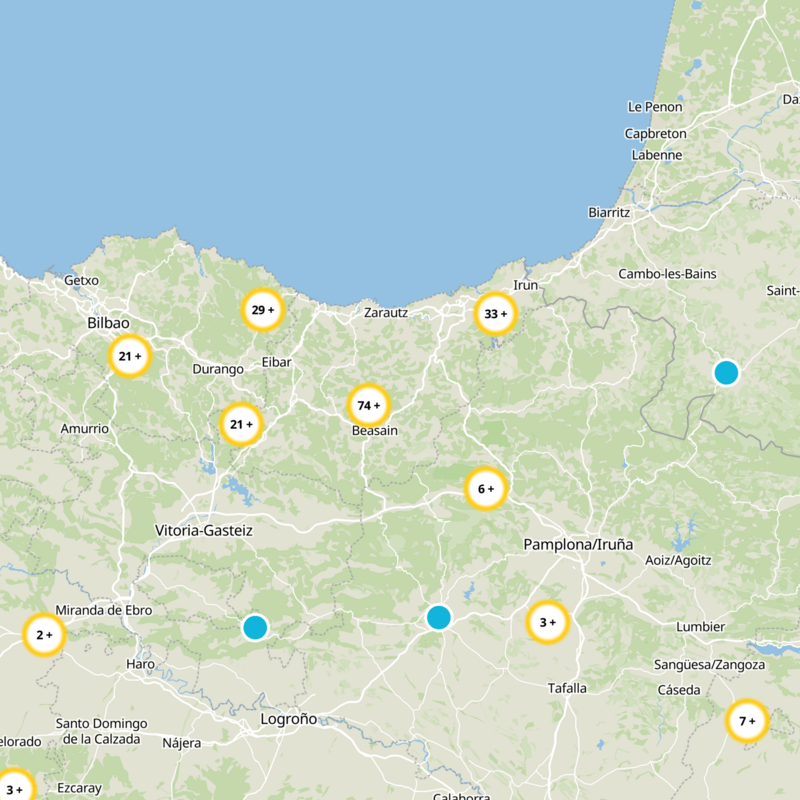Open the 3+ cluster south of Pamplona/Iruña
Viewport: 800px width, 800px height.
point(547,622)
